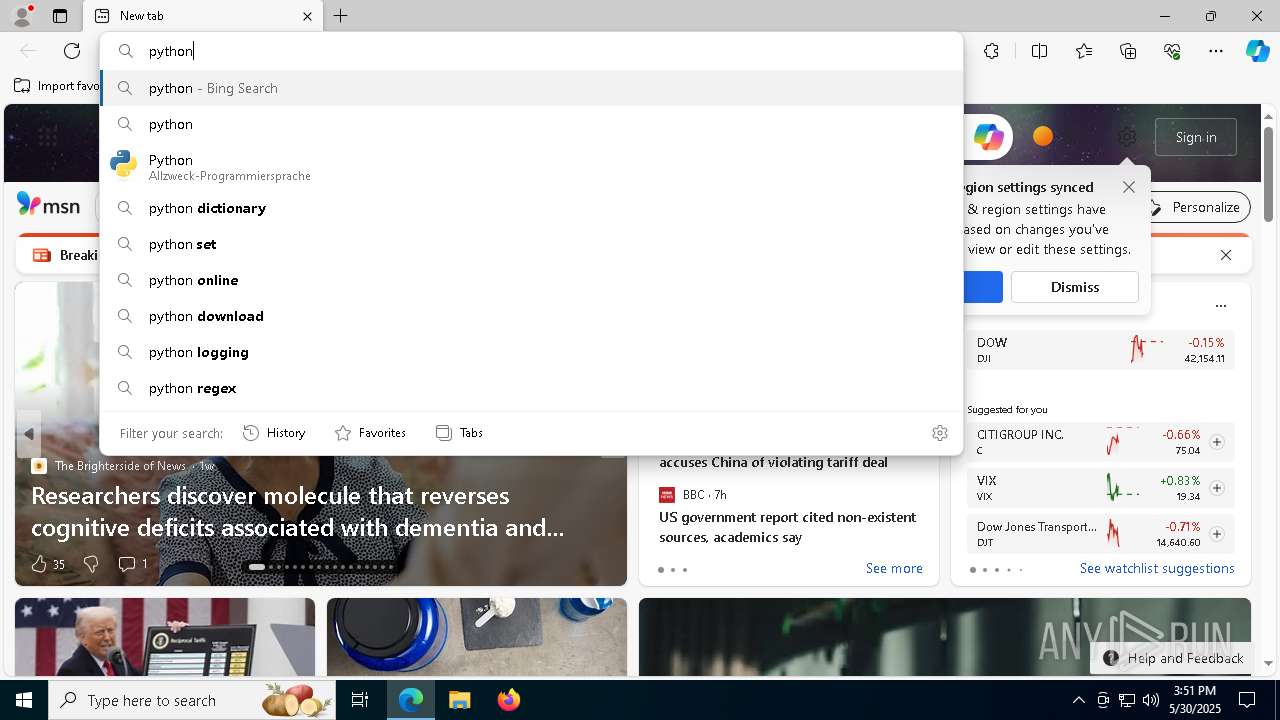1280x720 pixels.
Task: Open search suggestion settings gear
Action: (x=940, y=433)
